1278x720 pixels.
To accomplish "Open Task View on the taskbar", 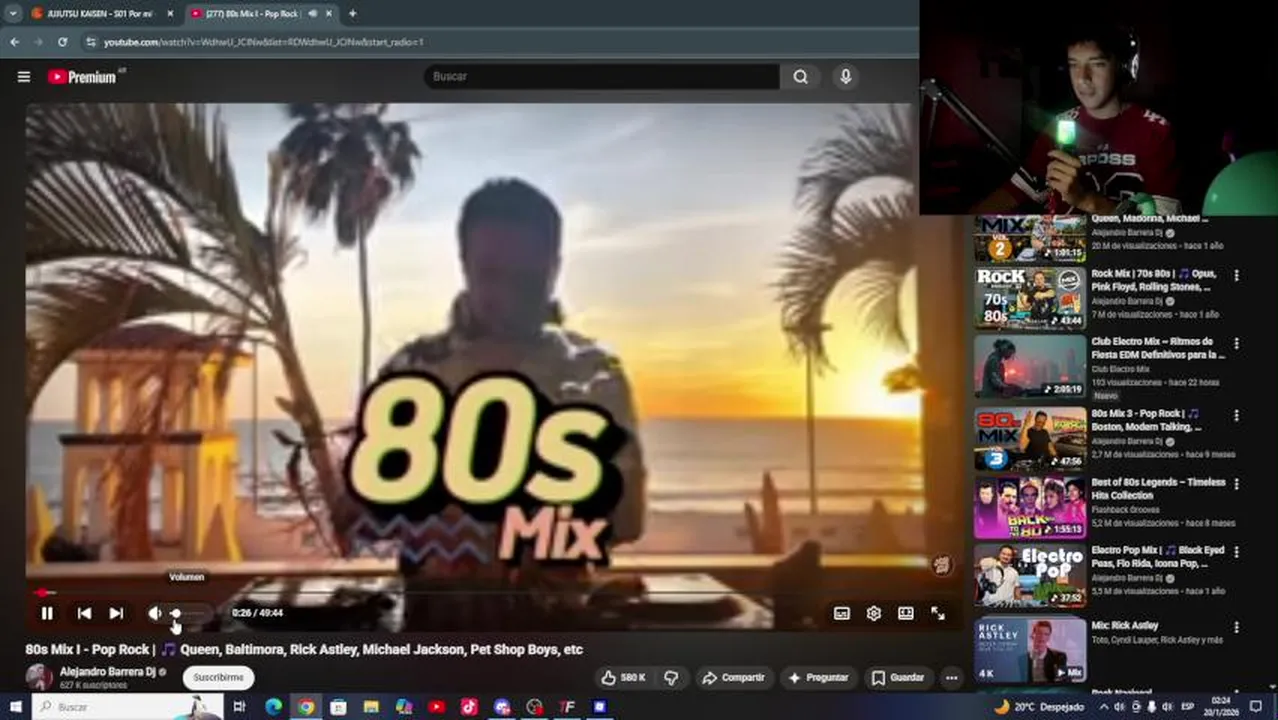I will point(239,707).
